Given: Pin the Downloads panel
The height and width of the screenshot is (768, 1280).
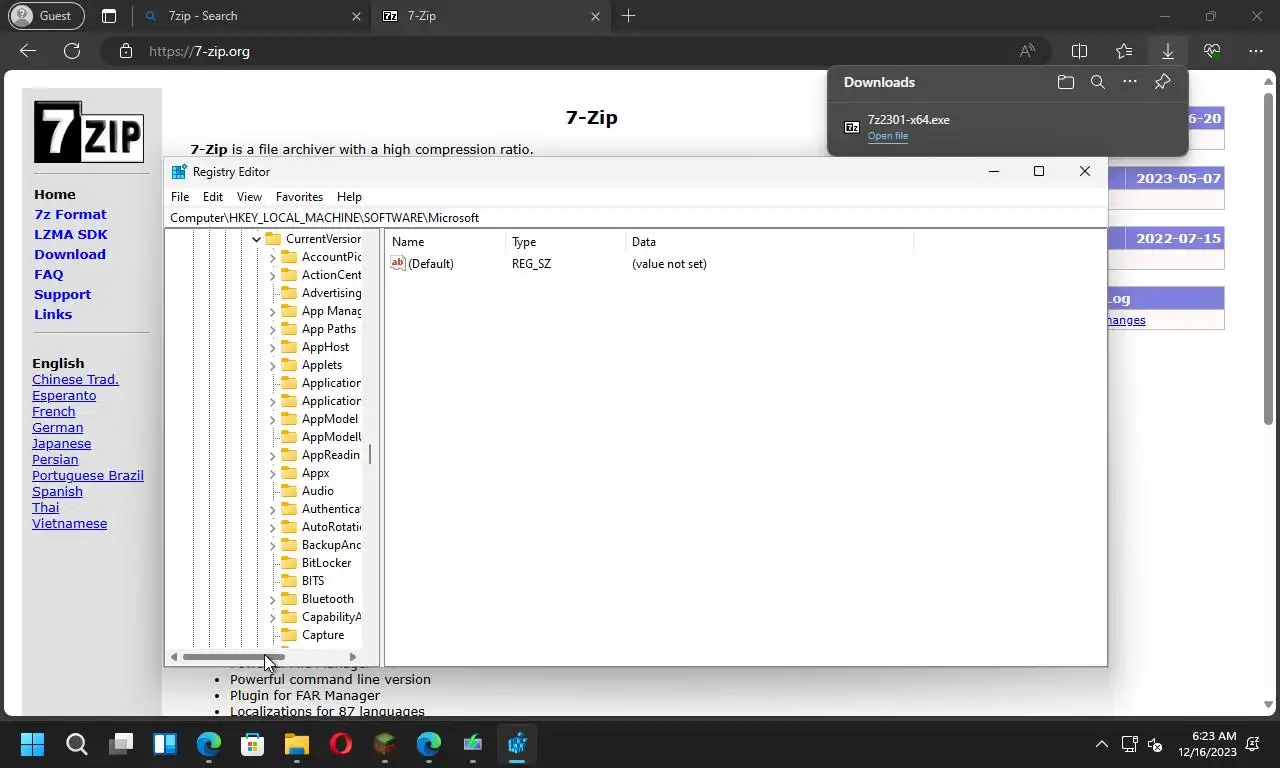Looking at the screenshot, I should 1162,82.
